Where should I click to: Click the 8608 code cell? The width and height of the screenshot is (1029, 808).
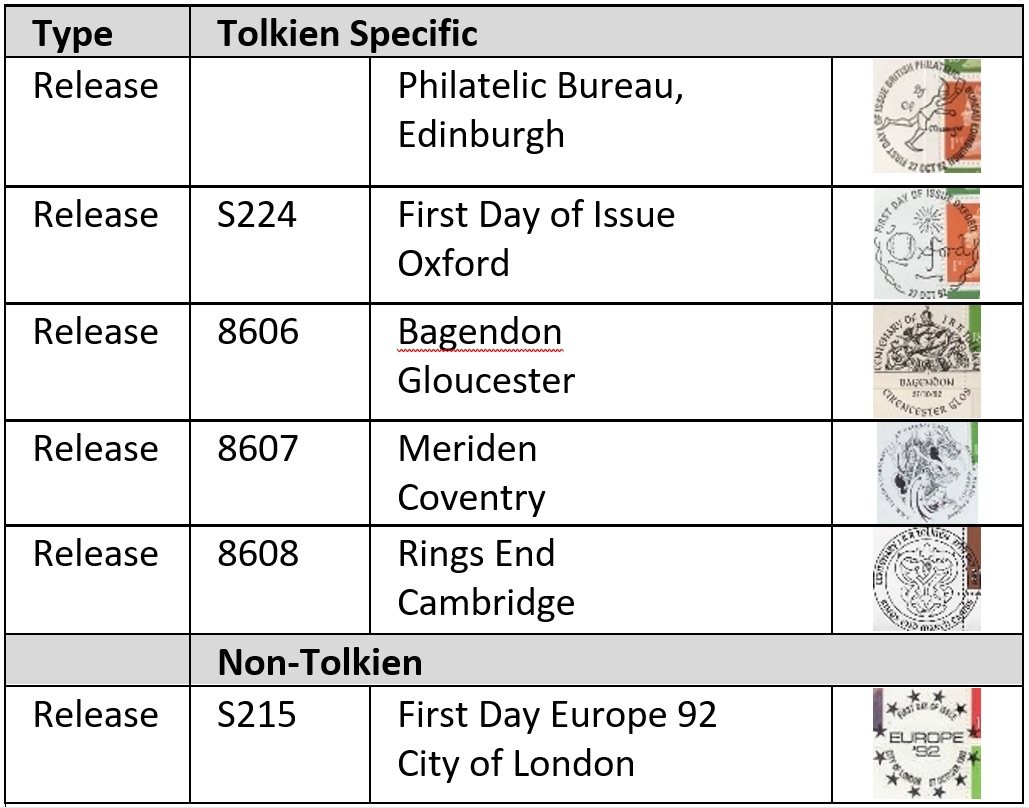[280, 580]
